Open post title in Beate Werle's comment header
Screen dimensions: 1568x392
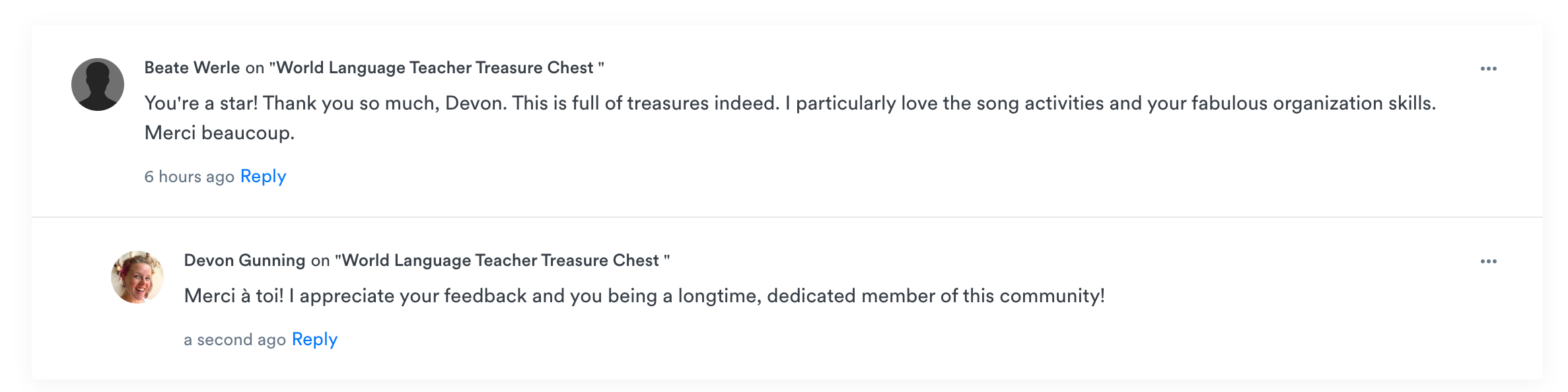click(436, 68)
